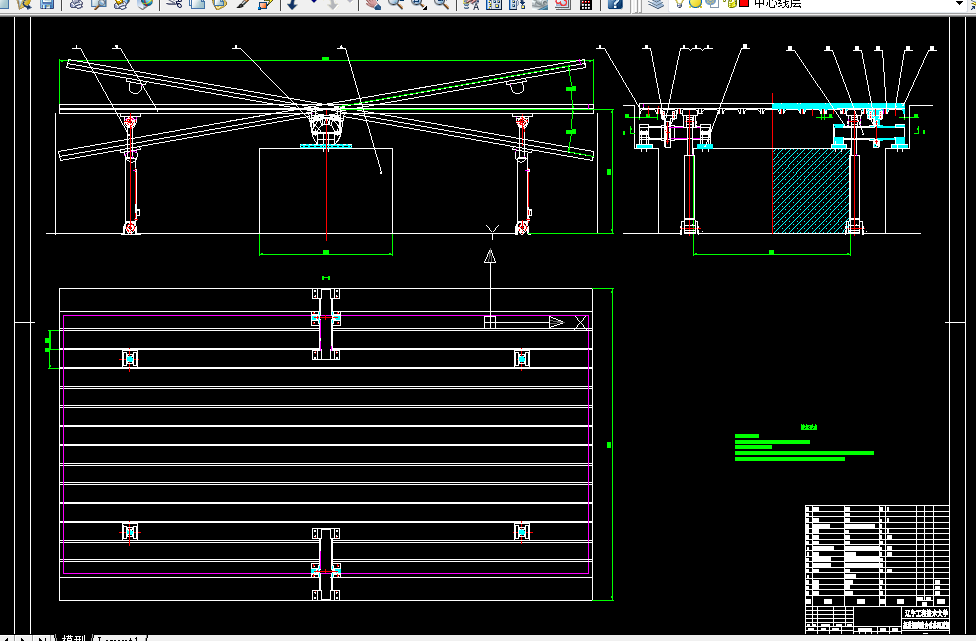This screenshot has width=976, height=641.
Task: Expand the Undo history dropdown arrow
Action: tap(313, 3)
